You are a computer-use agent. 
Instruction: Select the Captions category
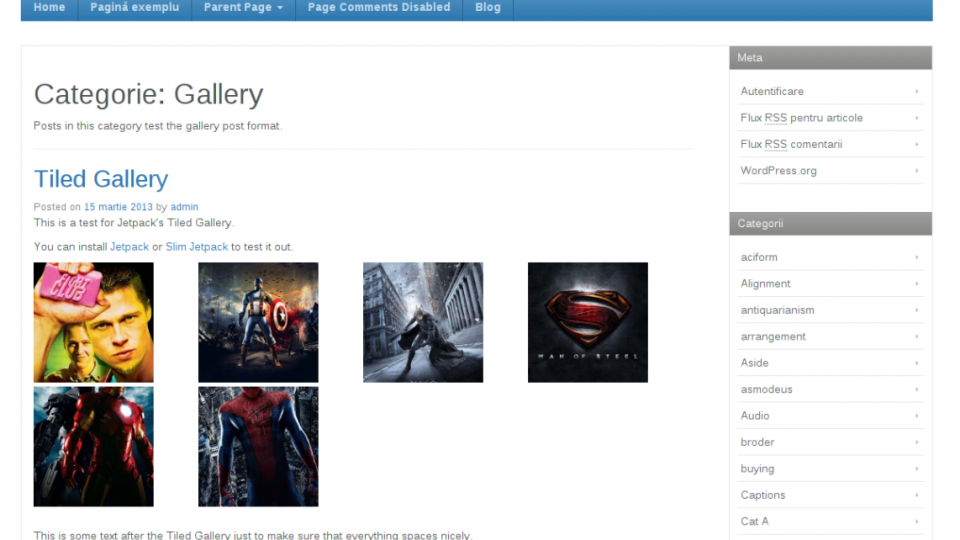pyautogui.click(x=762, y=495)
